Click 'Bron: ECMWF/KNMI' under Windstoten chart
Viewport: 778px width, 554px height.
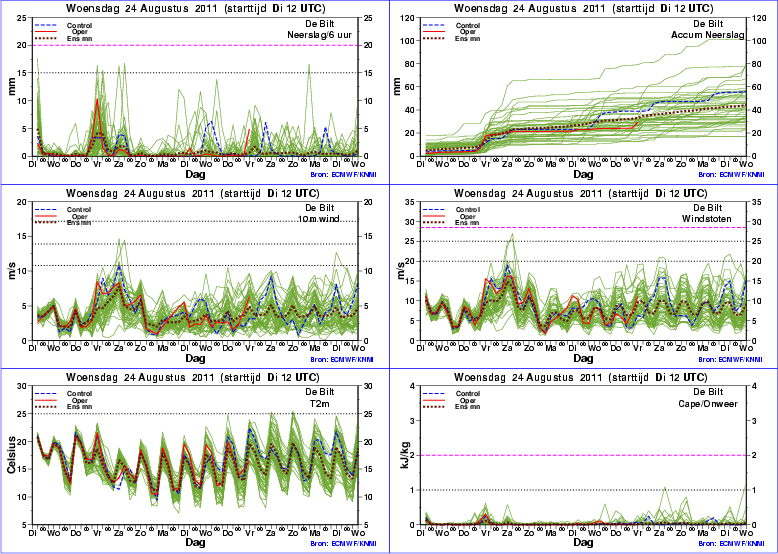coord(731,360)
